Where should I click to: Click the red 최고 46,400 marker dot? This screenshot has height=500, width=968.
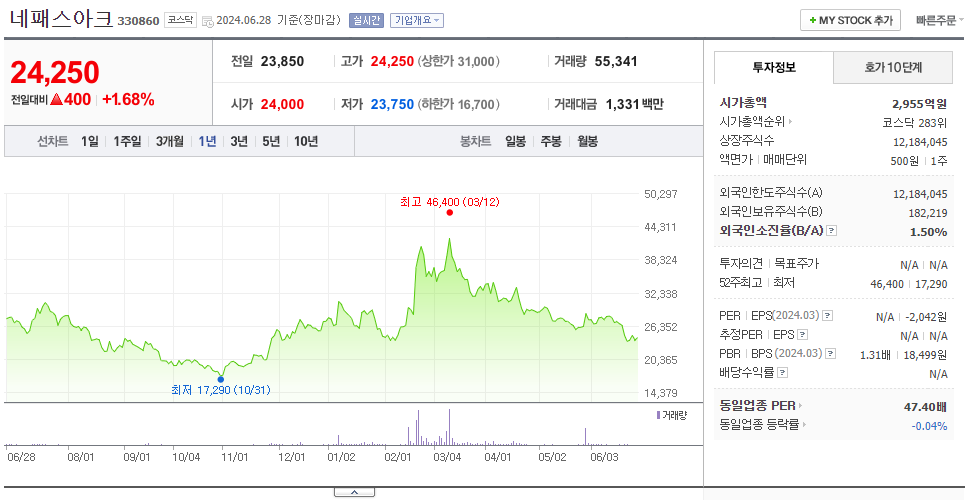(x=449, y=212)
